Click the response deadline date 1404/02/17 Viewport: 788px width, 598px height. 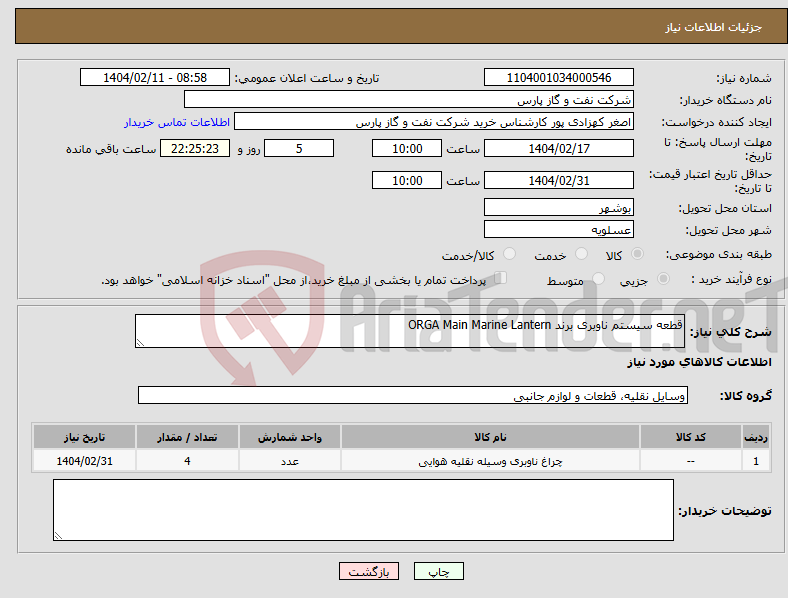coord(558,148)
